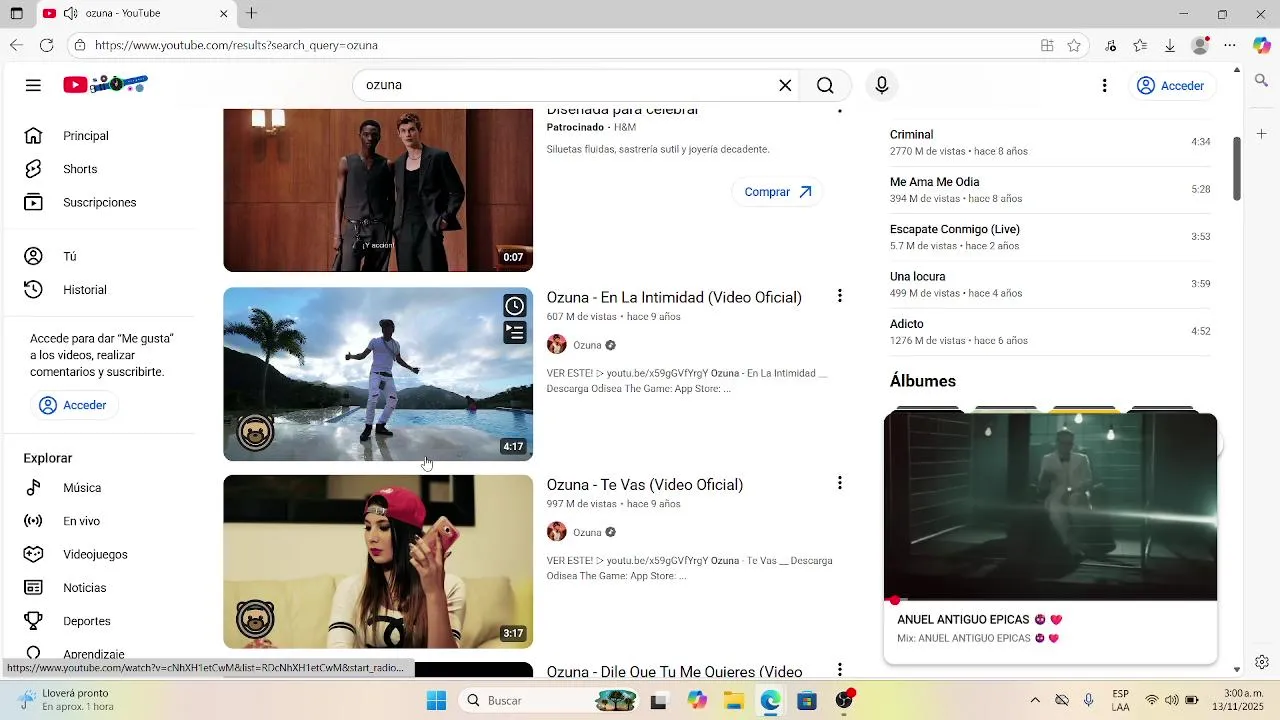Open browser downloads
The width and height of the screenshot is (1280, 720).
click(x=1170, y=45)
